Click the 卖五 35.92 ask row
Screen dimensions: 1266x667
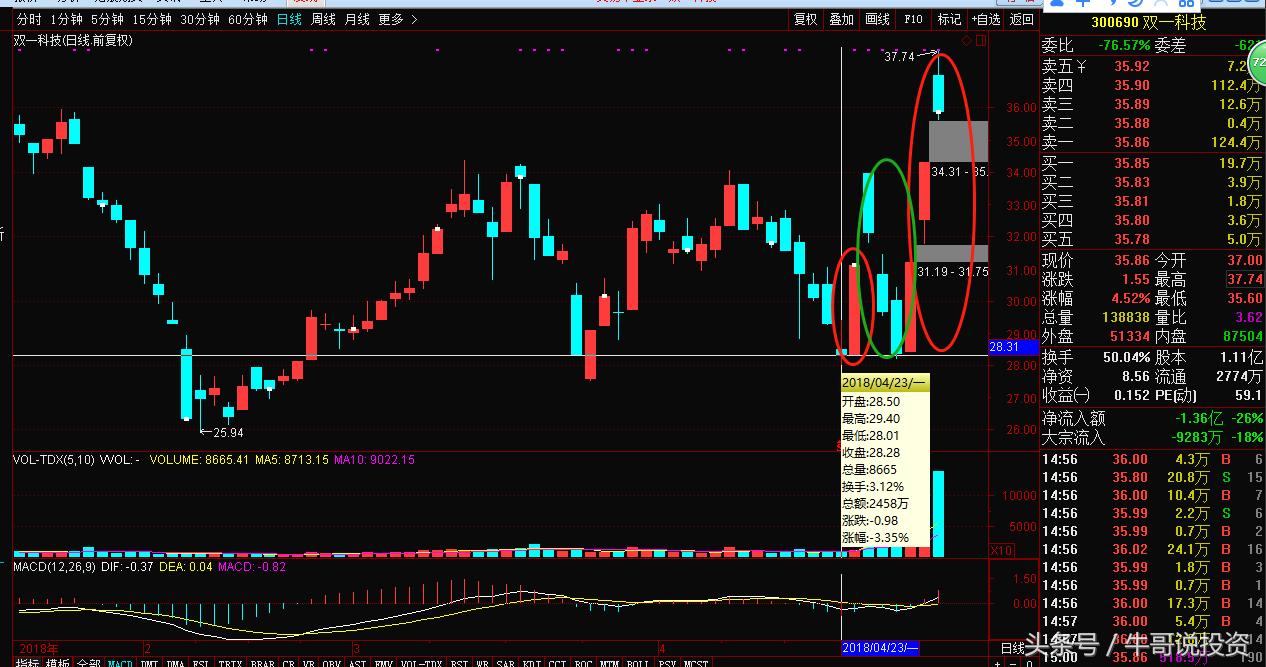(1152, 66)
